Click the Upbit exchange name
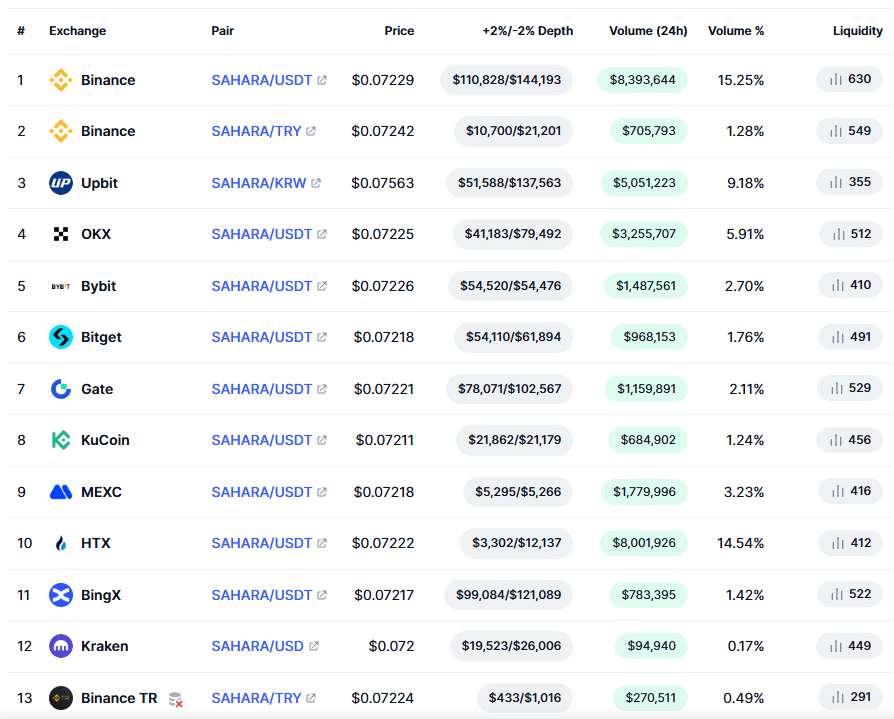Viewport: 894px width, 719px height. click(99, 183)
